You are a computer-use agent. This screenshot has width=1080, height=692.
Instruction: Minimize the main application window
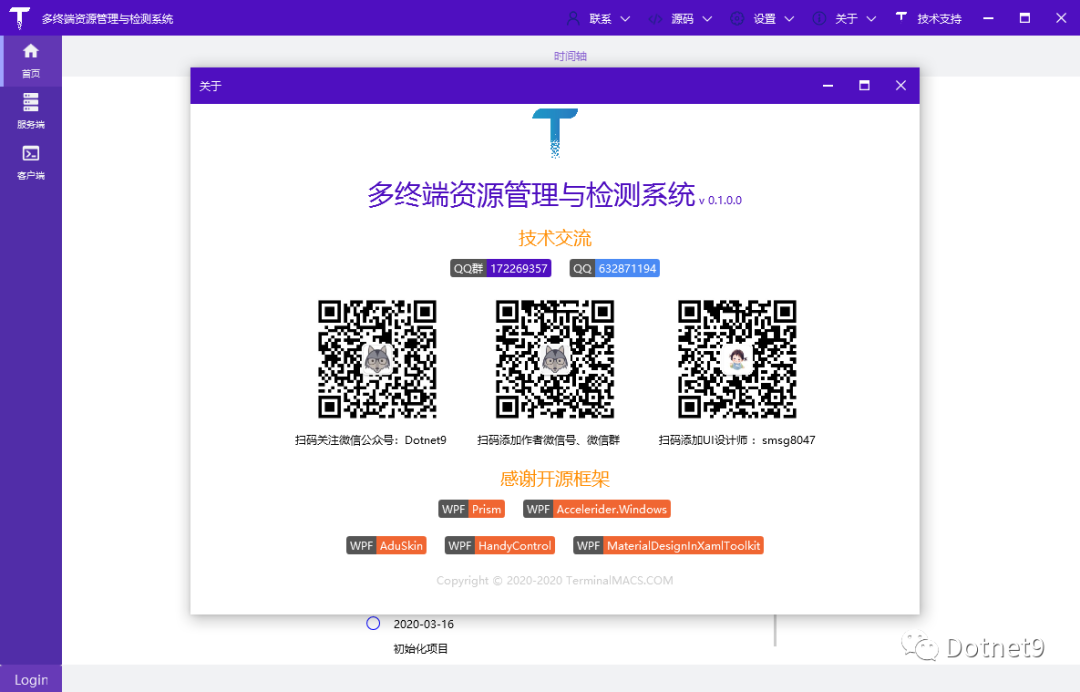[x=988, y=19]
